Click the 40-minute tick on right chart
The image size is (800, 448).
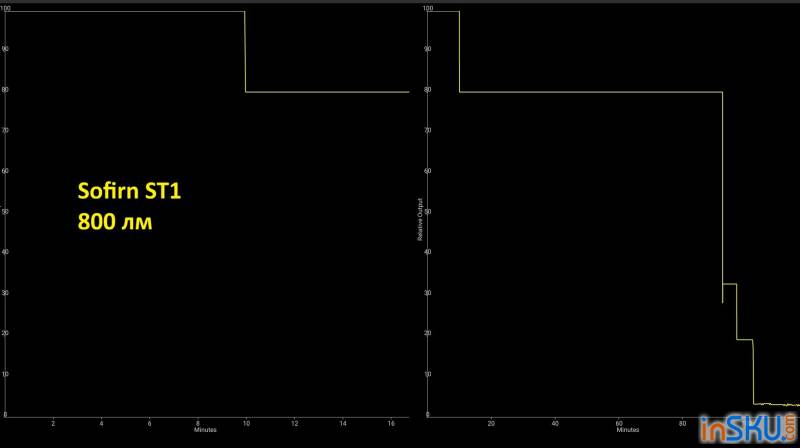[x=556, y=423]
